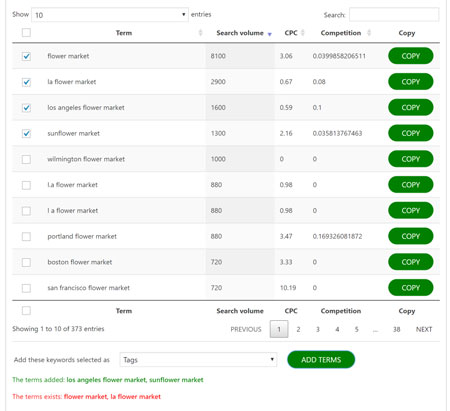The image size is (450, 411).
Task: Sort by CPC column arrows icon
Action: pos(303,33)
